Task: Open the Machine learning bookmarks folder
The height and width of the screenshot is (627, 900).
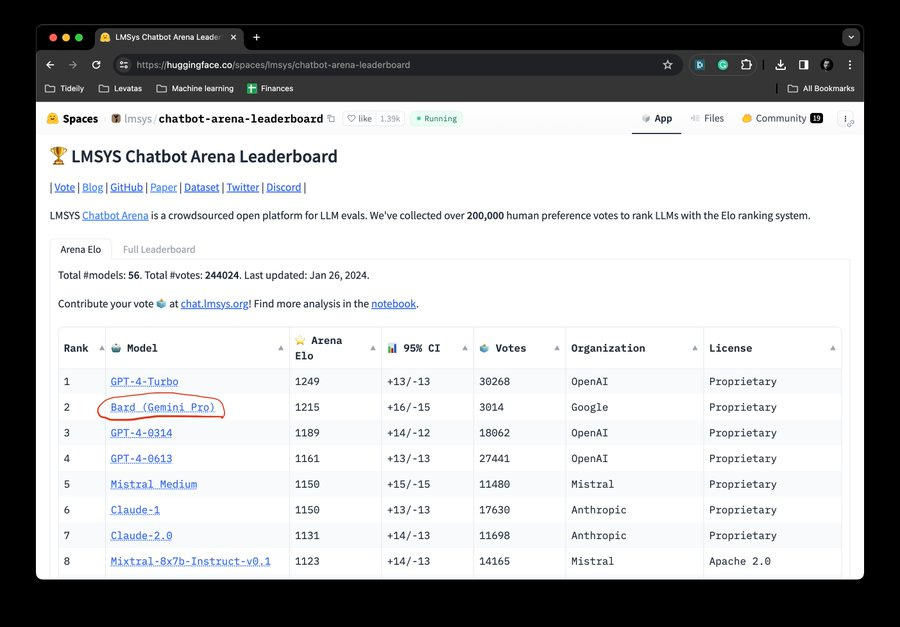Action: tap(195, 88)
